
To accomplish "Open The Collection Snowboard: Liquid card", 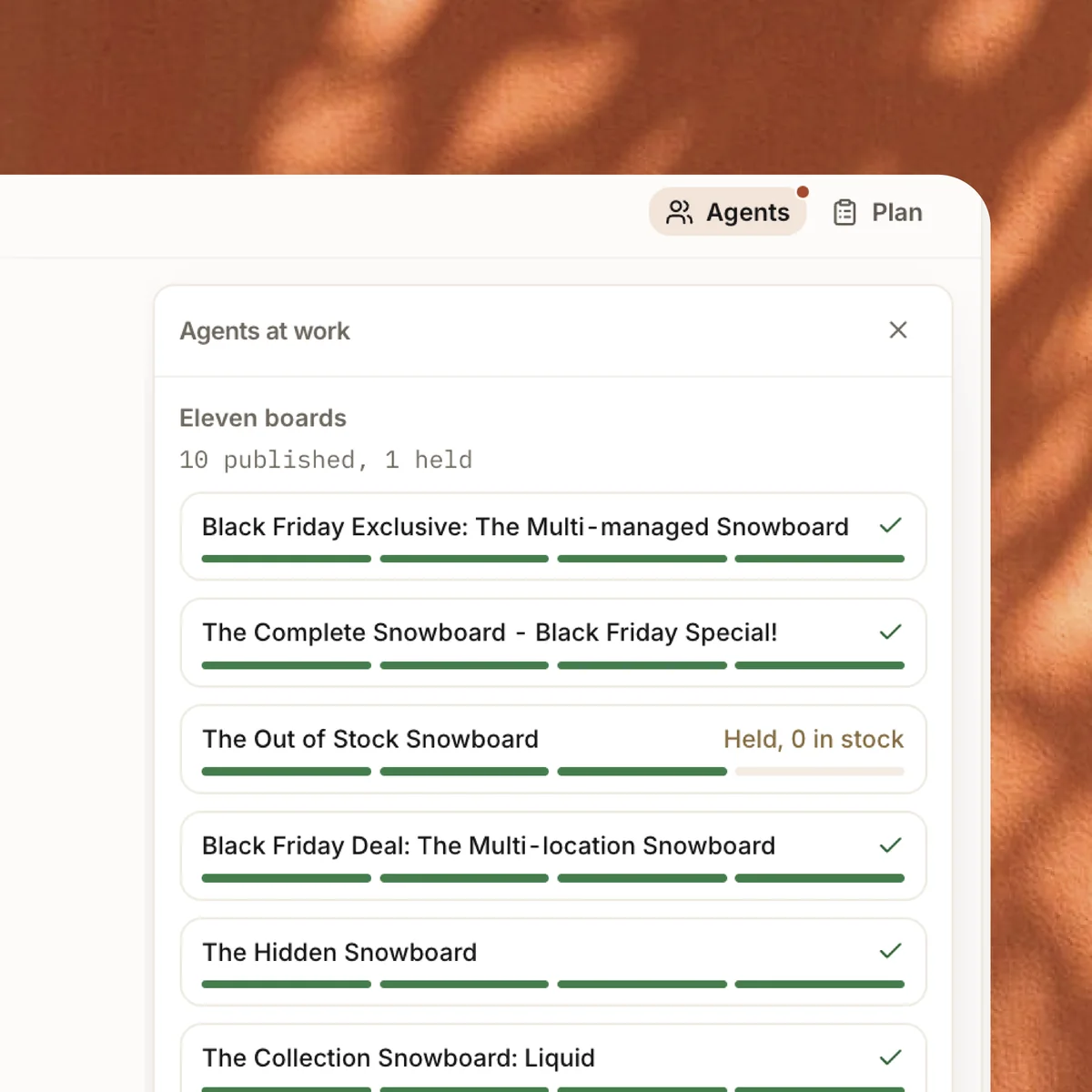I will [x=553, y=1058].
